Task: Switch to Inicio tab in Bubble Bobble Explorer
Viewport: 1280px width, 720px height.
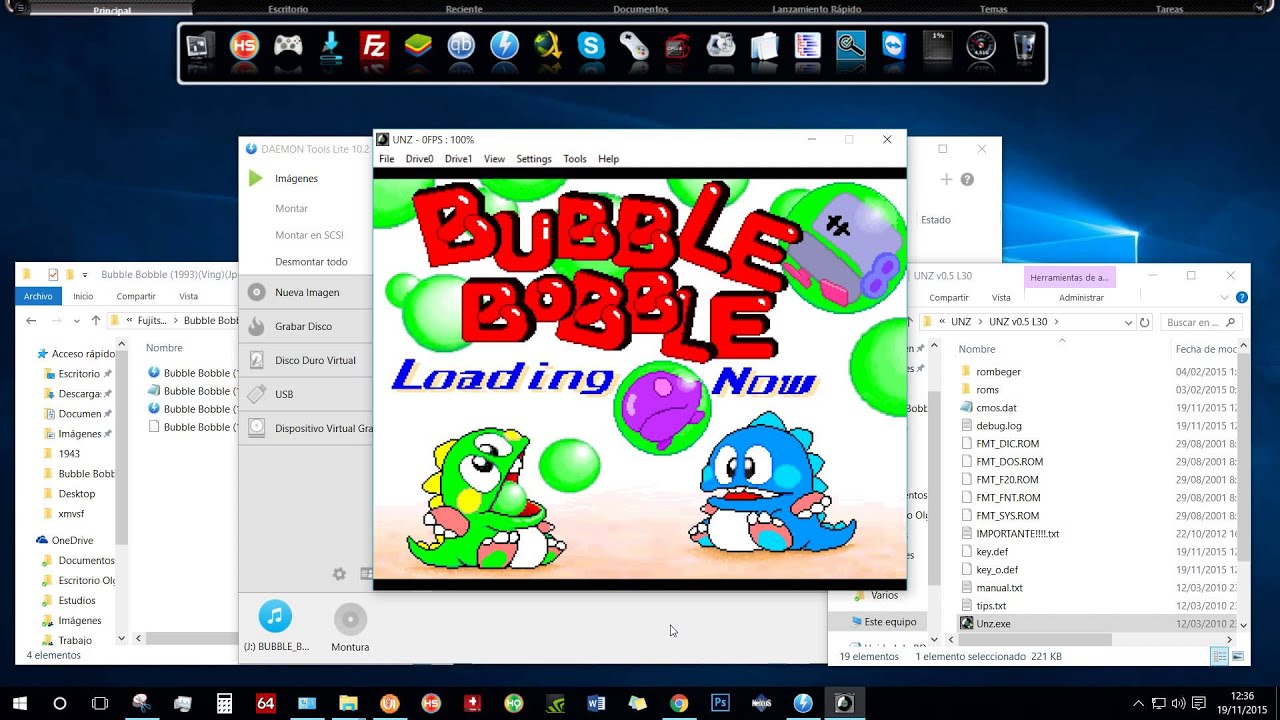Action: coord(83,296)
